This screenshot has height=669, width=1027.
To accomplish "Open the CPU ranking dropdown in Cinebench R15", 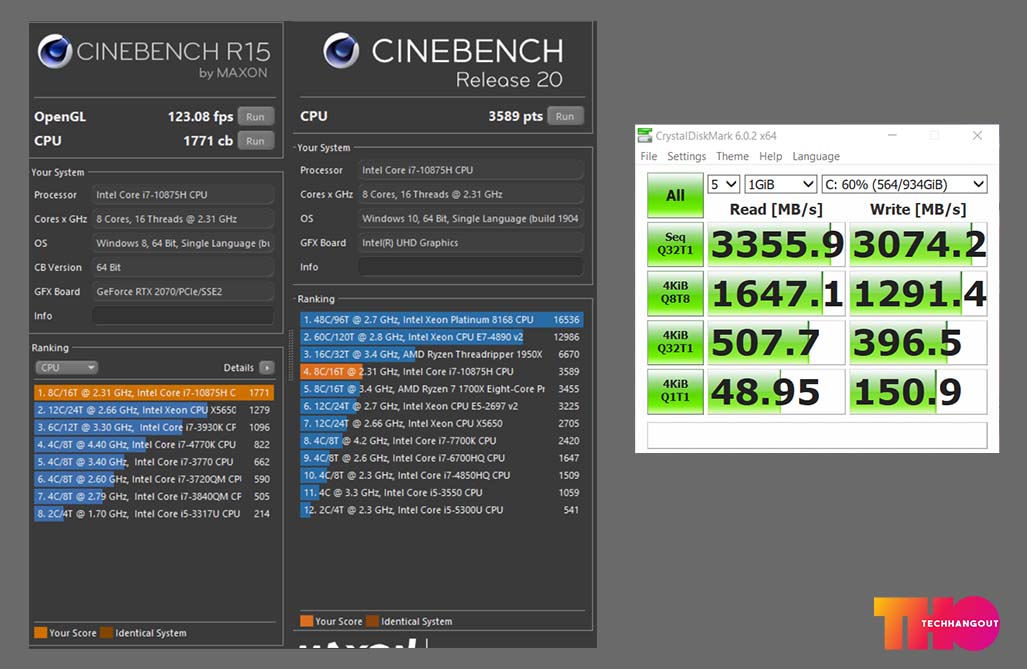I will pos(66,368).
